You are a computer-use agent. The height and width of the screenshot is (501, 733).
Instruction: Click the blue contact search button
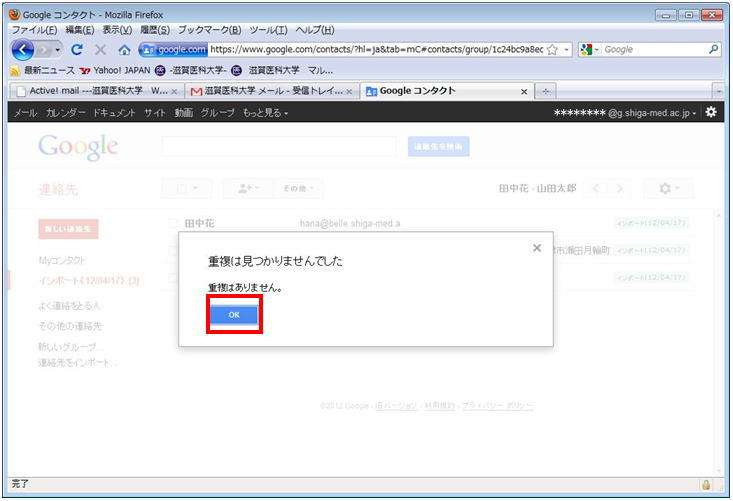pyautogui.click(x=438, y=146)
